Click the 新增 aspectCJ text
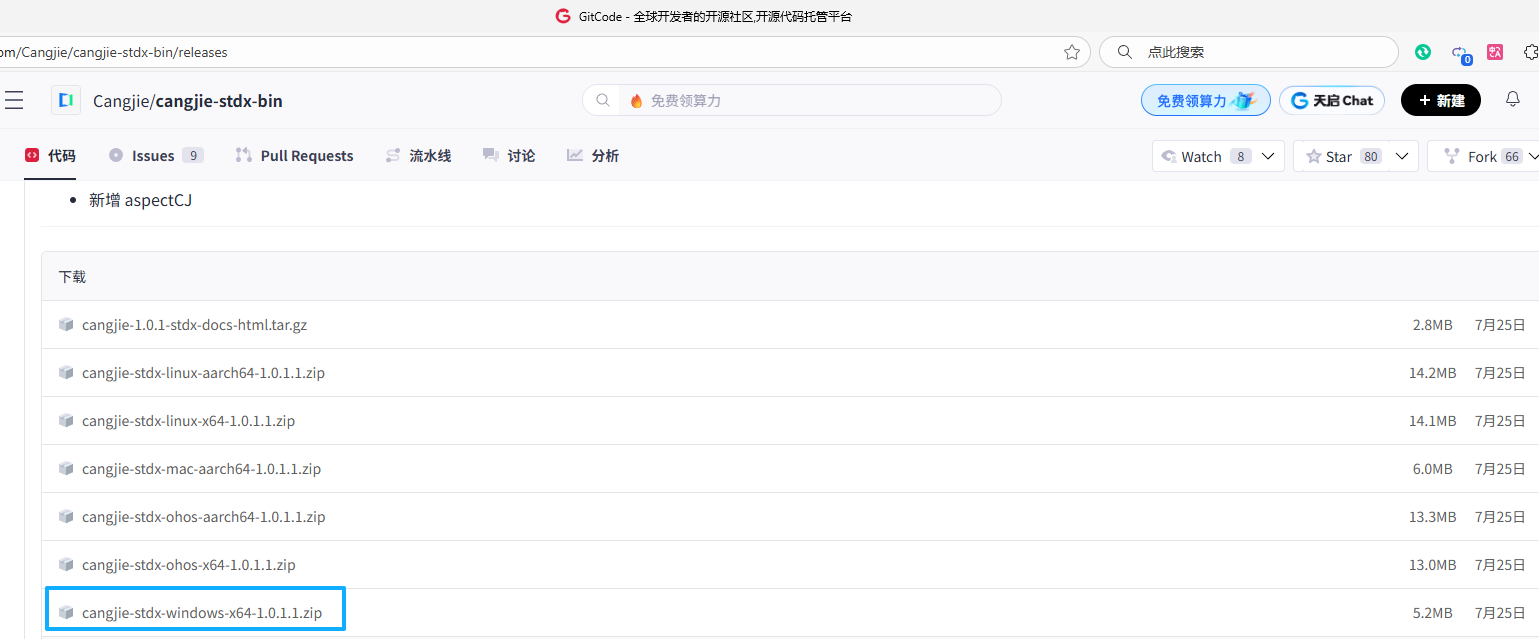Image resolution: width=1539 pixels, height=639 pixels. tap(140, 200)
